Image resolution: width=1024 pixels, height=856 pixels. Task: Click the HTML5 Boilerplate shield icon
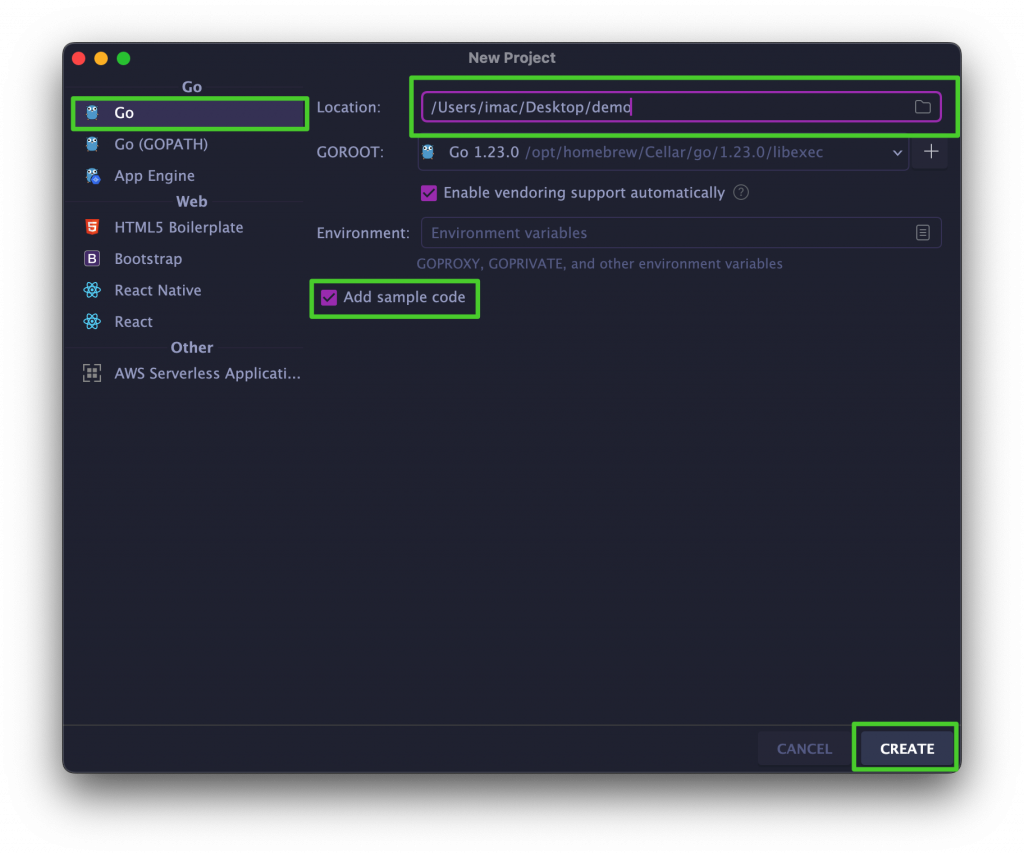point(92,227)
